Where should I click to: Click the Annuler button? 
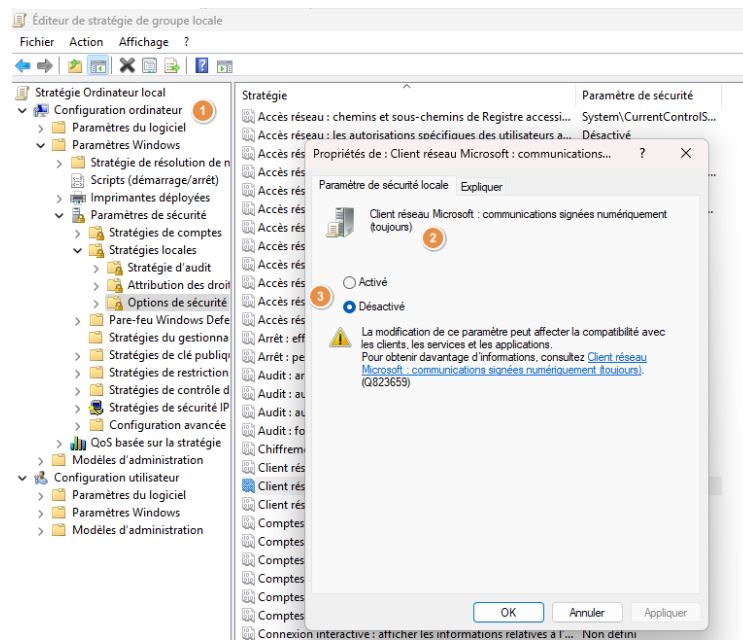[x=587, y=613]
